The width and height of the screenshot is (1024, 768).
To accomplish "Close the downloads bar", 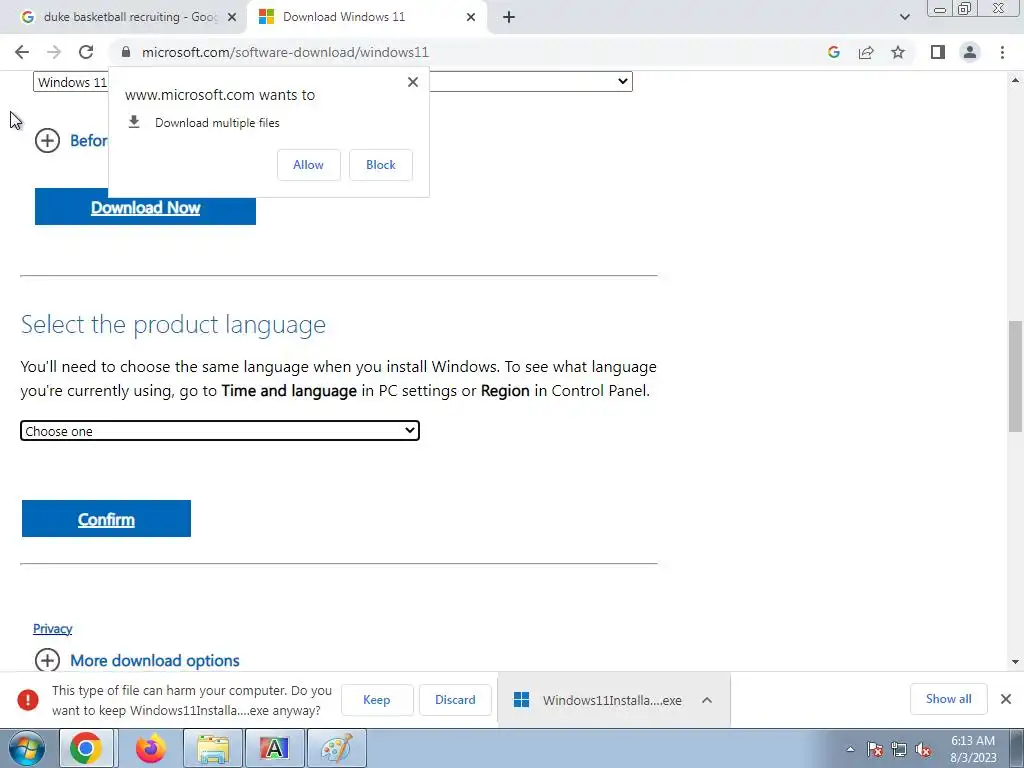I will point(1006,699).
